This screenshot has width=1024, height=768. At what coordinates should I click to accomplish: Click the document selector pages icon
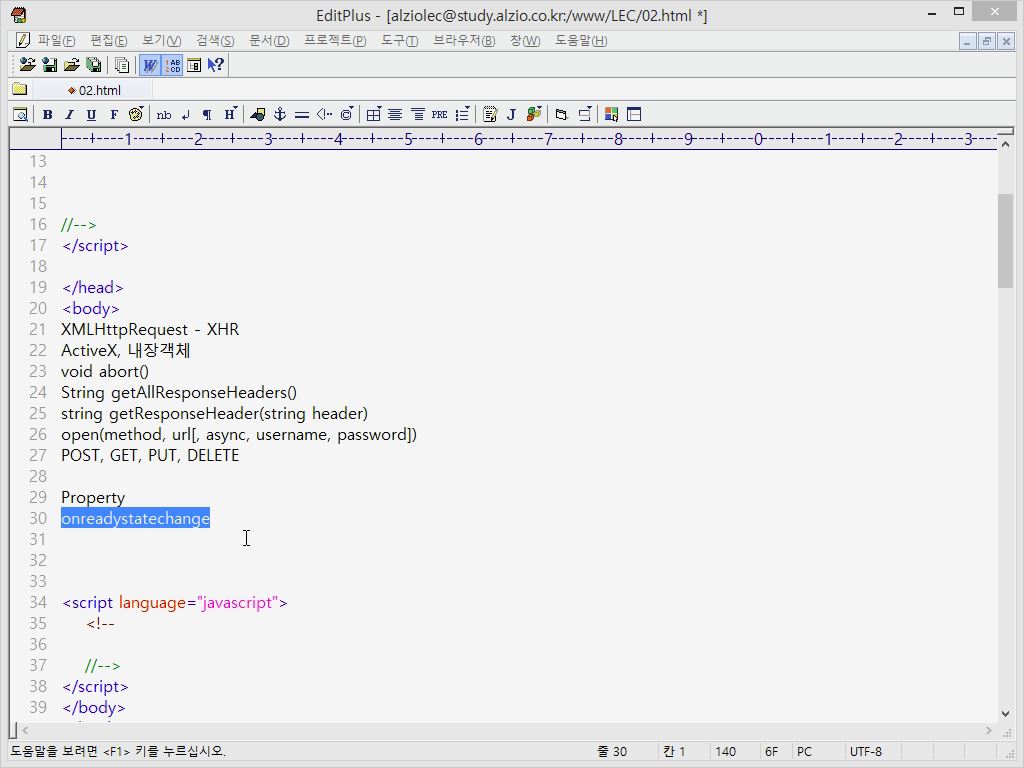coord(121,65)
